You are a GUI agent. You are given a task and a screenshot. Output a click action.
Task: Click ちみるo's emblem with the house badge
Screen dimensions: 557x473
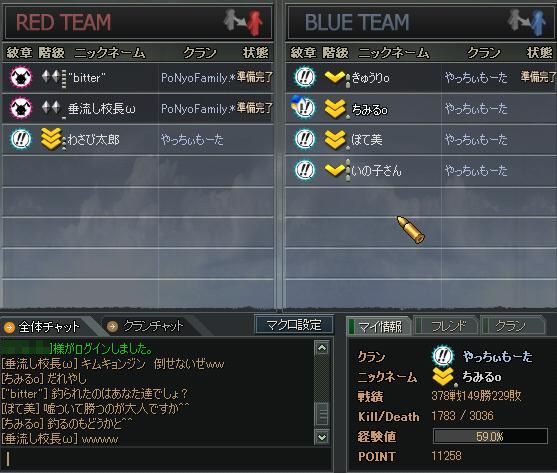coord(303,107)
